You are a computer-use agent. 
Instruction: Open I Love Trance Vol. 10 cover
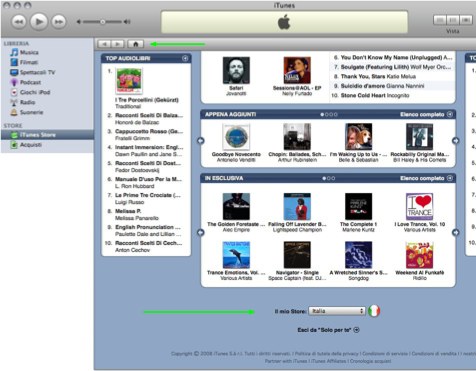419,206
